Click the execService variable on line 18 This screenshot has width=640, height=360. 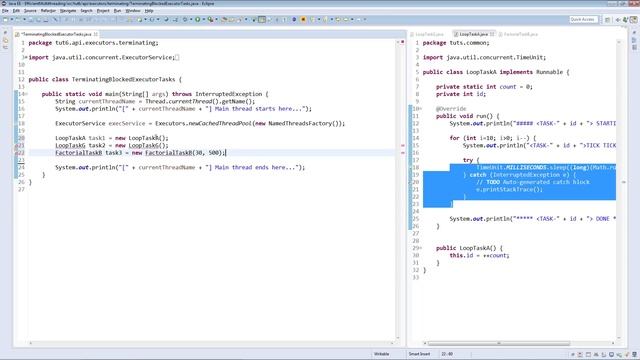tap(127, 123)
